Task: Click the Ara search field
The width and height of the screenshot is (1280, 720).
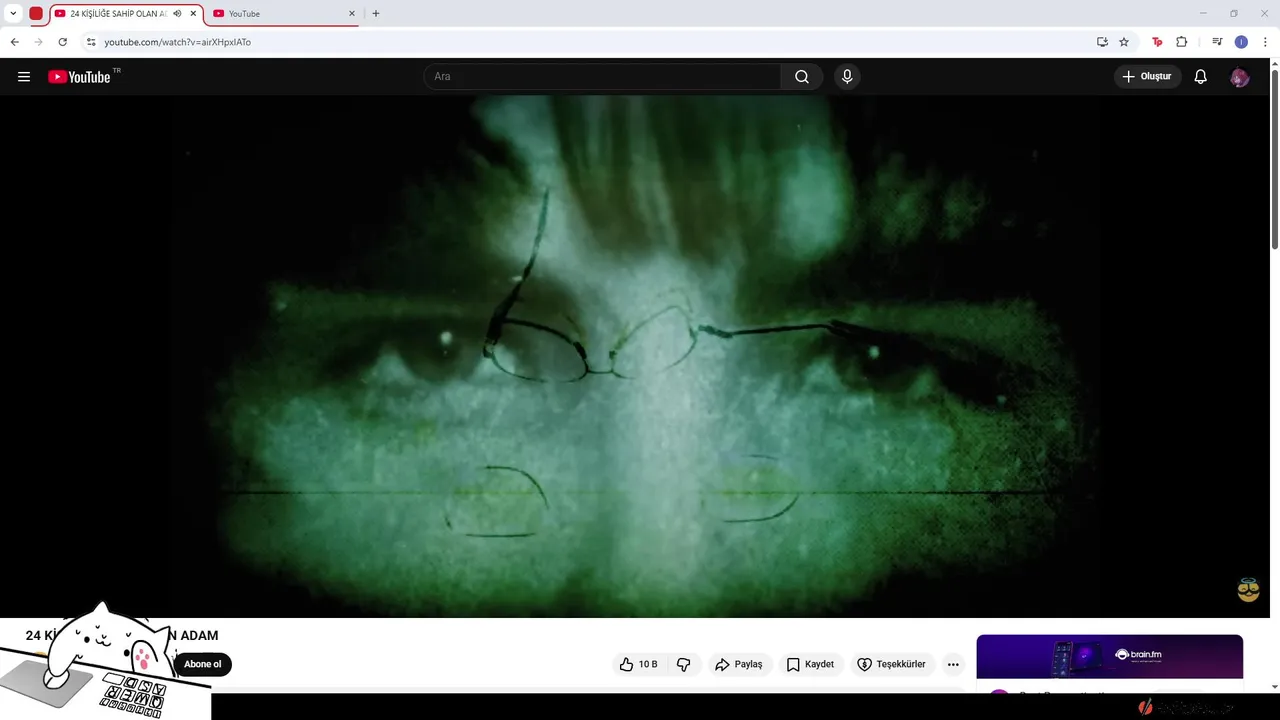Action: 603,77
